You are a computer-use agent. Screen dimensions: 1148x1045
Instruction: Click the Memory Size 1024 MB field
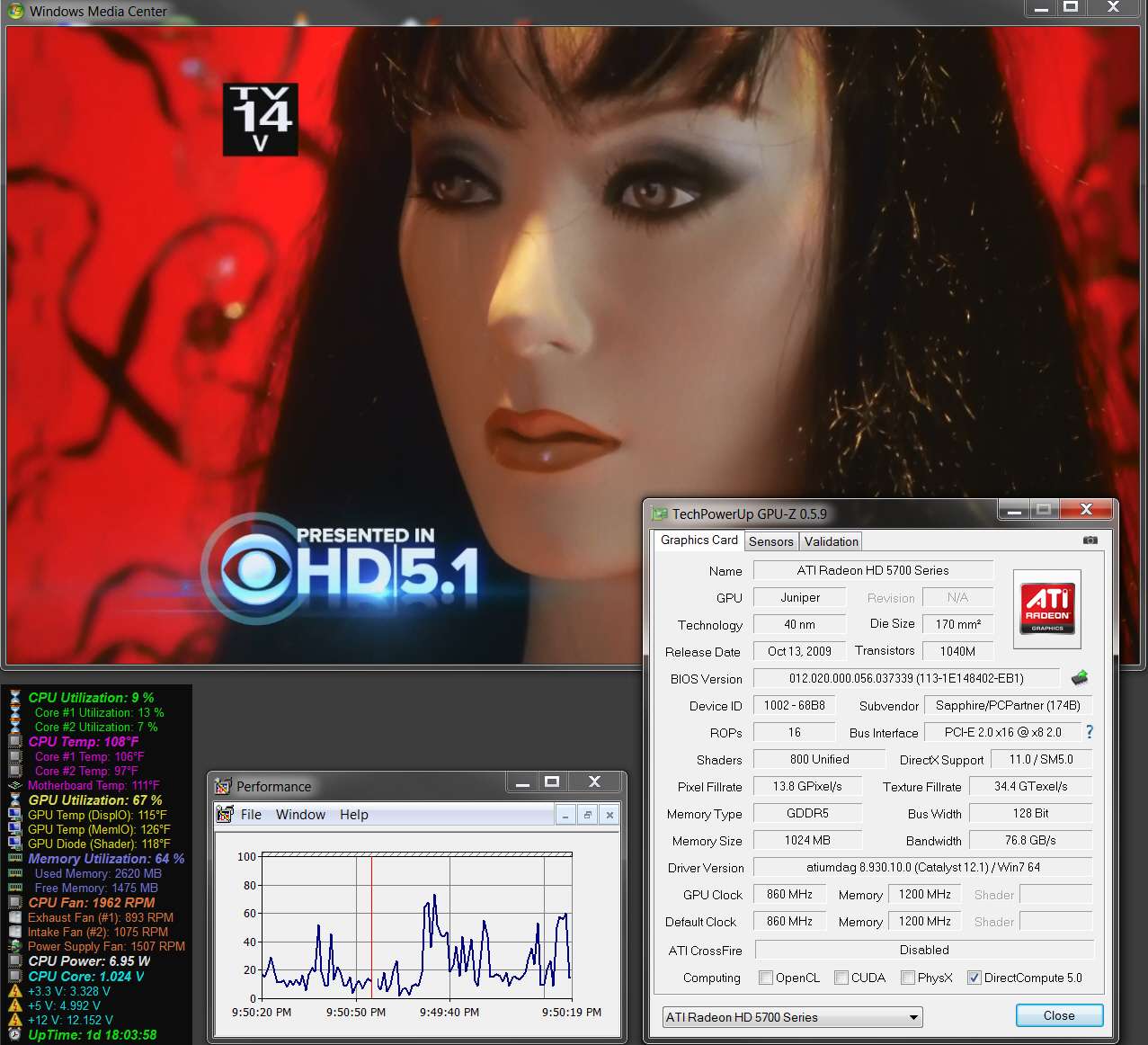(807, 840)
